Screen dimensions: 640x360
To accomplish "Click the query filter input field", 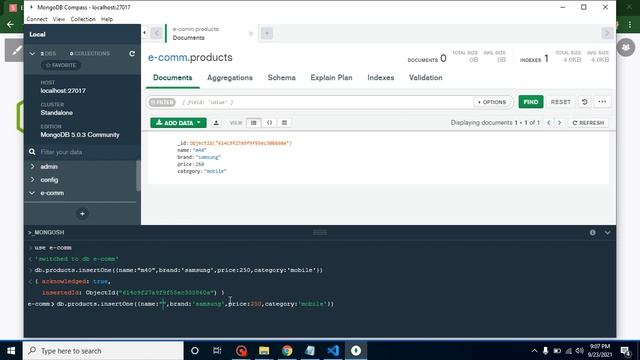I will pyautogui.click(x=327, y=102).
